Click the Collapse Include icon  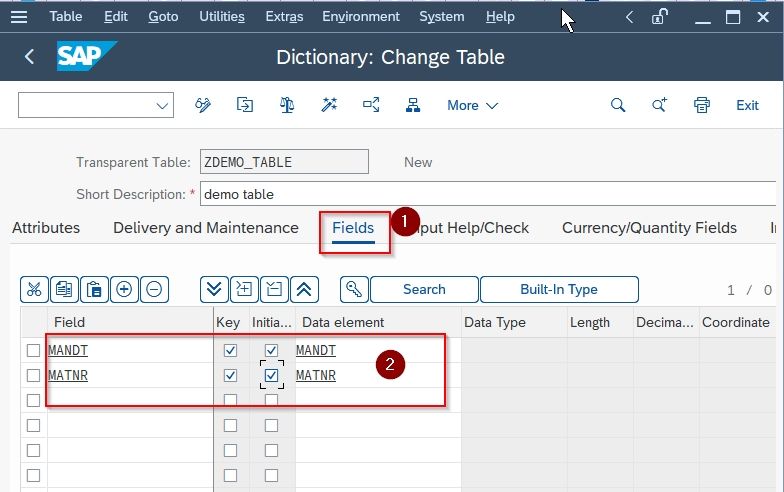click(x=274, y=290)
